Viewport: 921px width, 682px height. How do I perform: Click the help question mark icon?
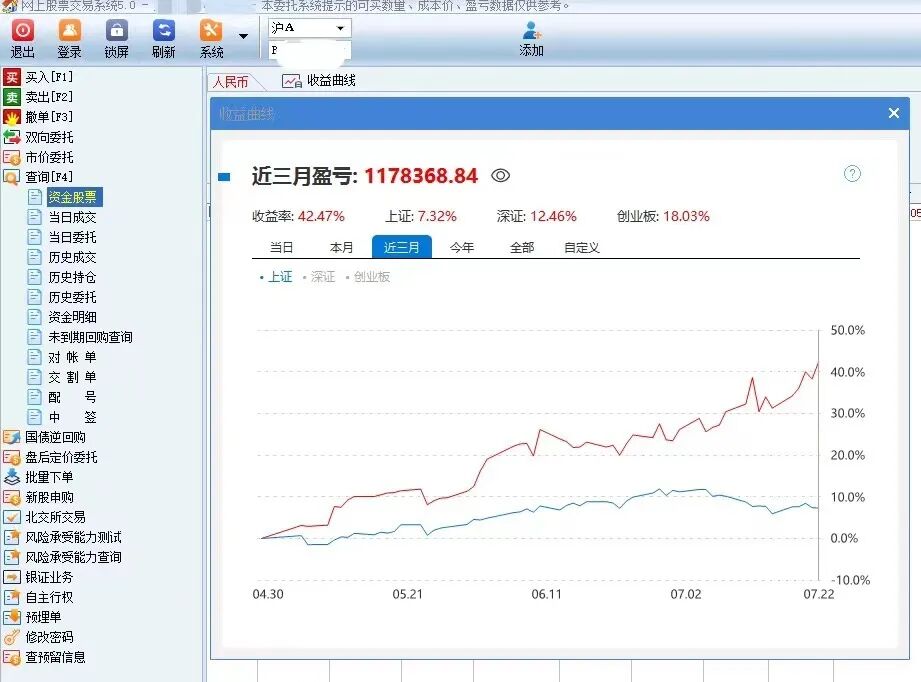pos(852,174)
